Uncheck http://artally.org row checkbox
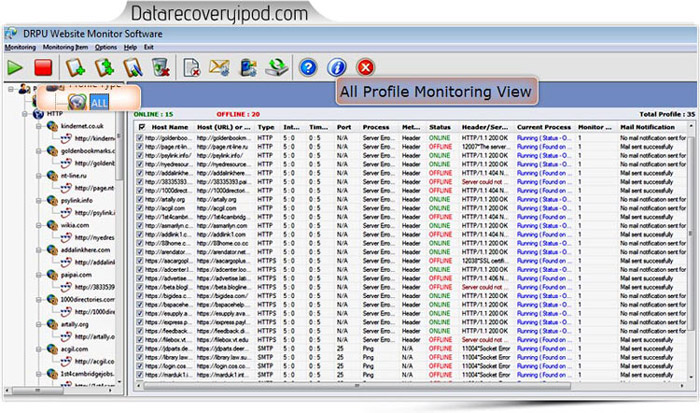The width and height of the screenshot is (700, 413). [140, 199]
